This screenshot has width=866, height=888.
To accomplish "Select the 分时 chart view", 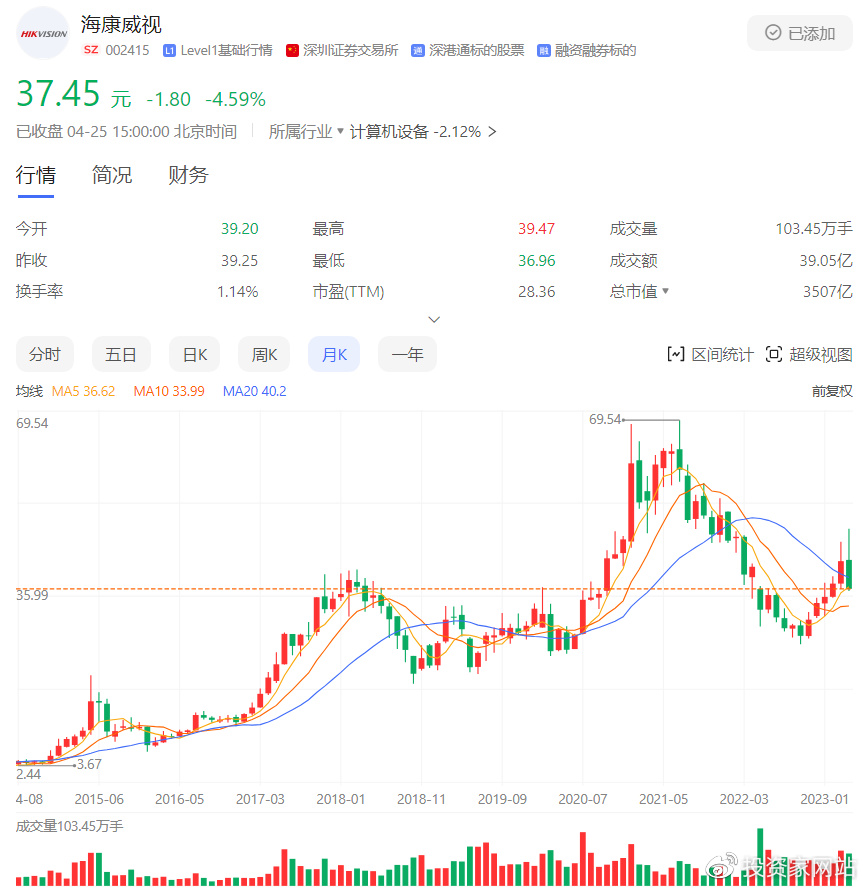I will coord(45,355).
